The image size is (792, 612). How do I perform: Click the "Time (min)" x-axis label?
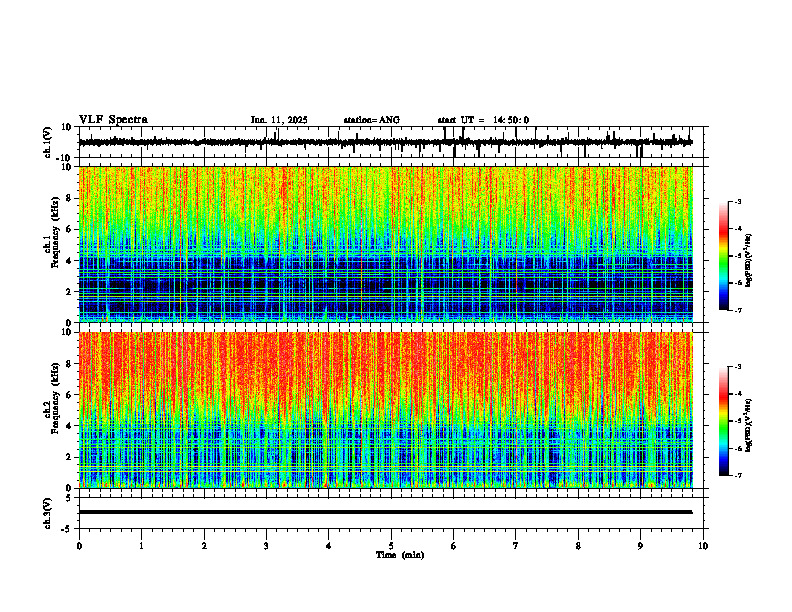400,555
